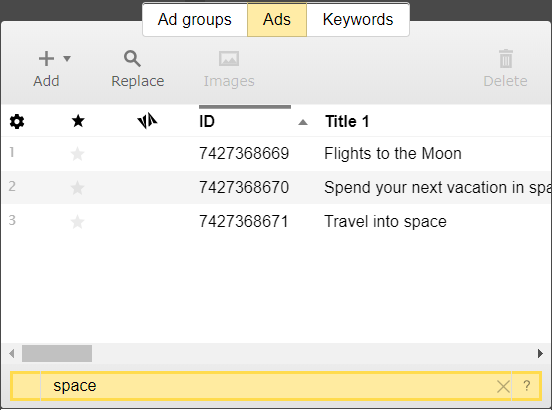The image size is (552, 410).
Task: Click the Add plus icon
Action: (46, 58)
